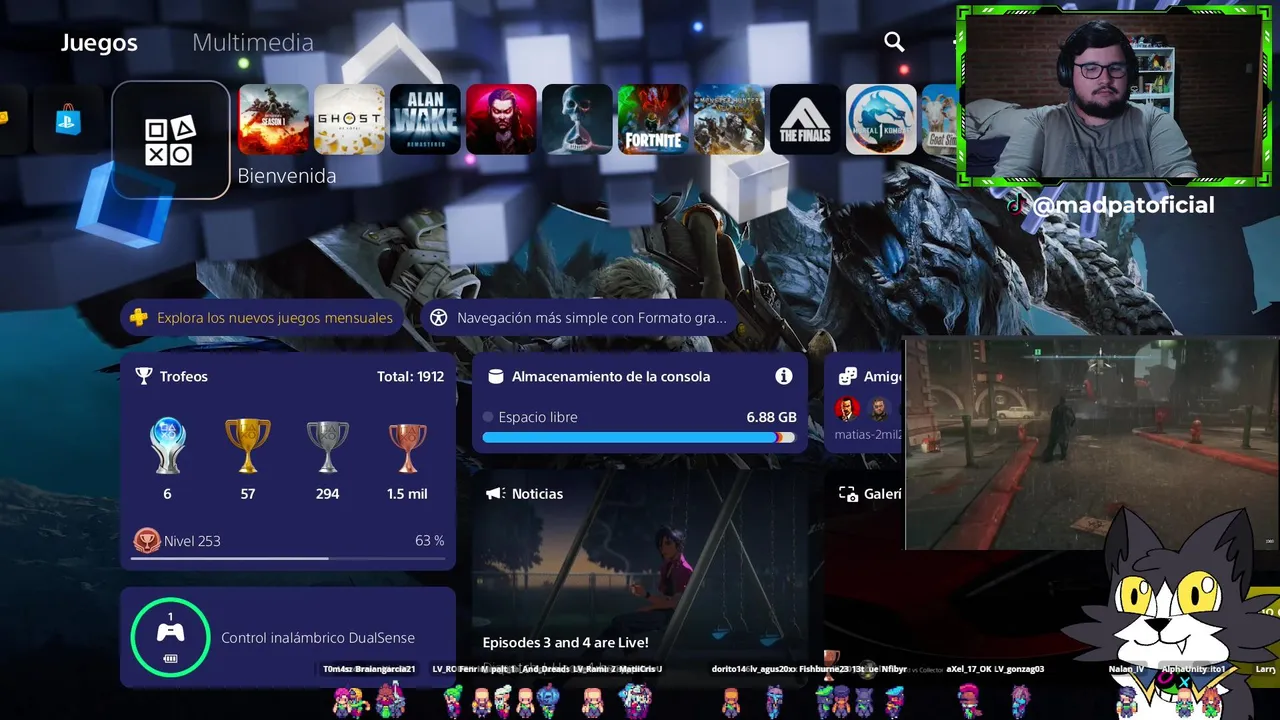Select the bronze trophy icon

point(407,447)
